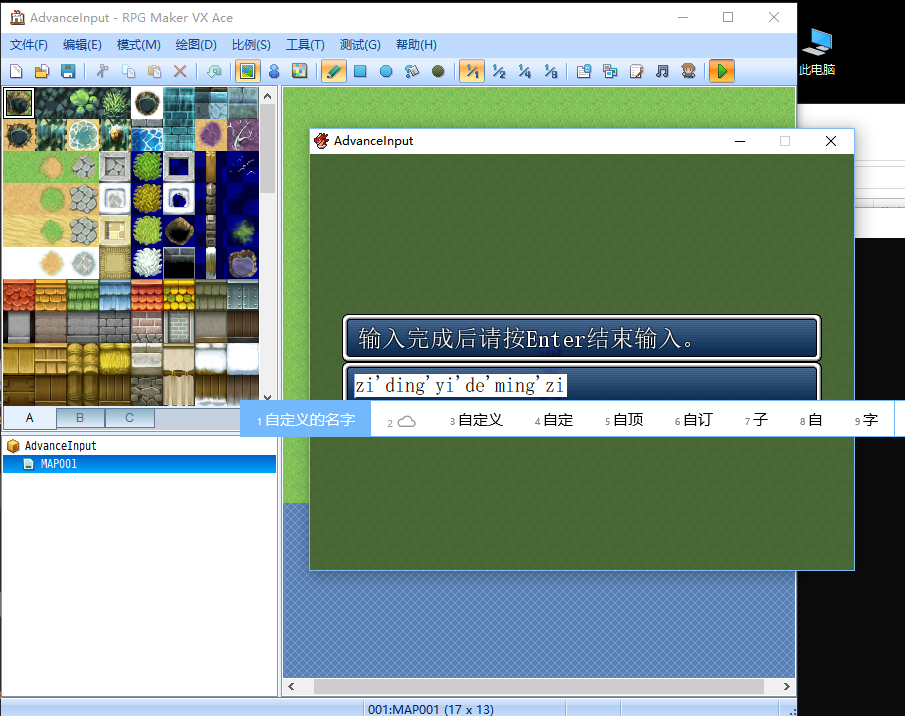Image resolution: width=905 pixels, height=716 pixels.
Task: Open the Character Generator icon
Action: (x=688, y=71)
